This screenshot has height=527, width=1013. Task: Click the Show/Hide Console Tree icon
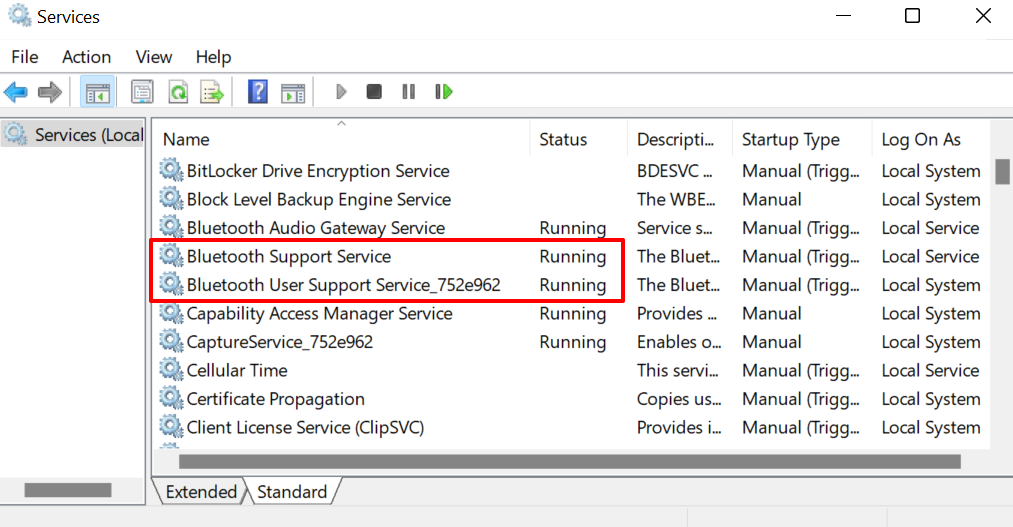[x=97, y=92]
